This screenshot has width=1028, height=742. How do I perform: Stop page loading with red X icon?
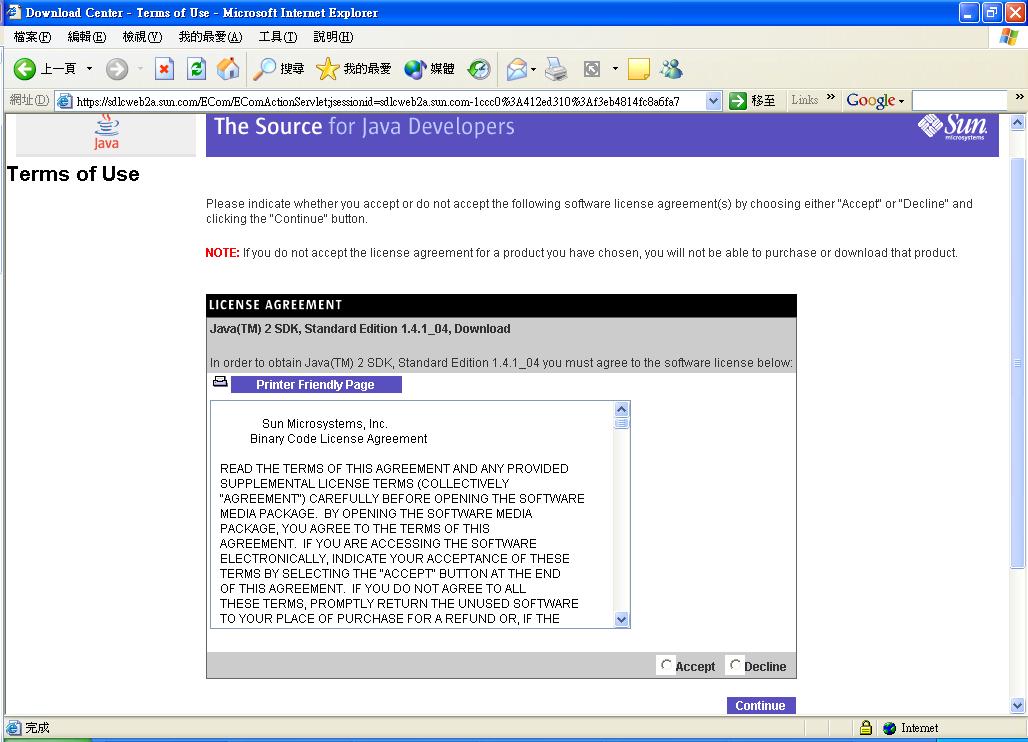[x=165, y=69]
